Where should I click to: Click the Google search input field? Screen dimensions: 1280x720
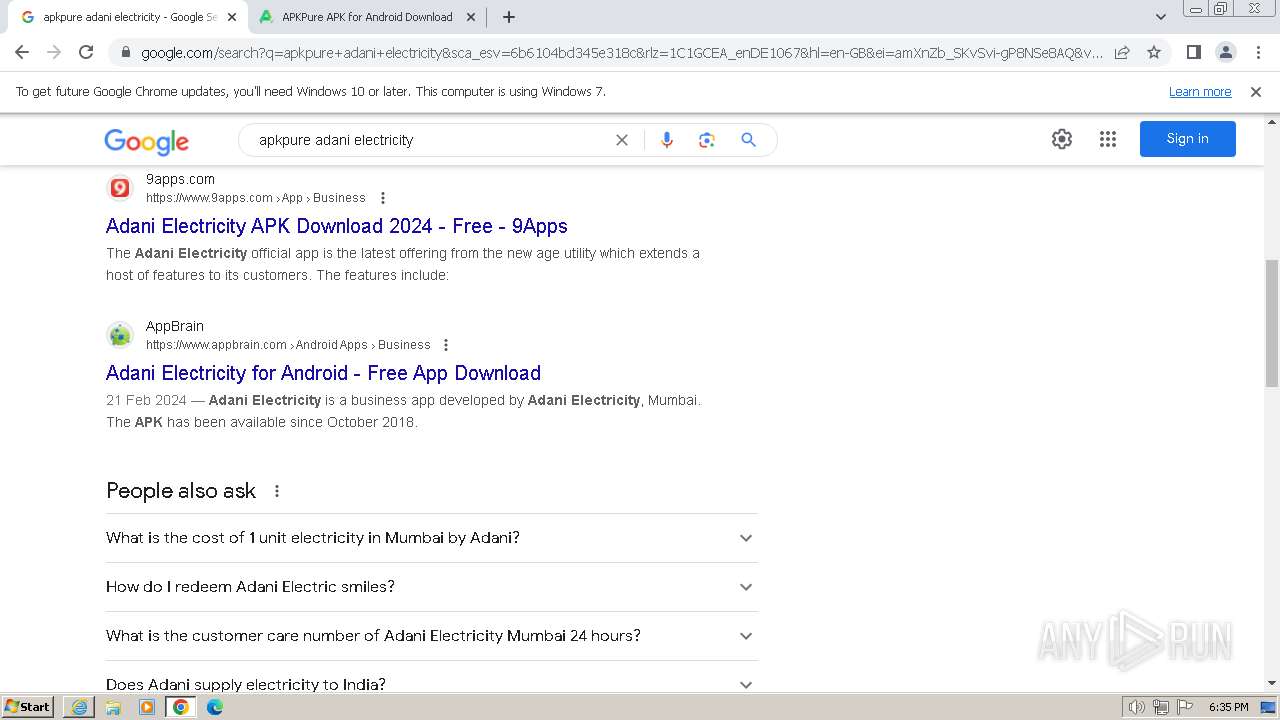[428, 140]
